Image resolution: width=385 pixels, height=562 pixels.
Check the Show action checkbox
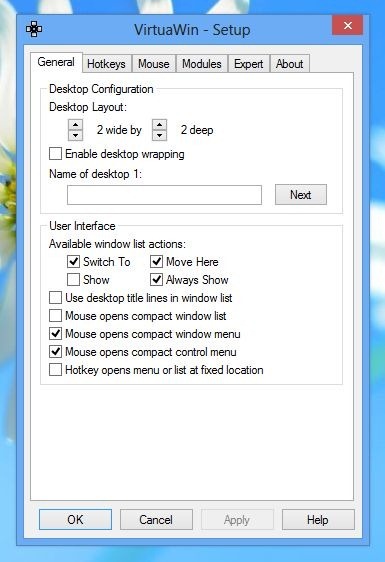tap(73, 280)
